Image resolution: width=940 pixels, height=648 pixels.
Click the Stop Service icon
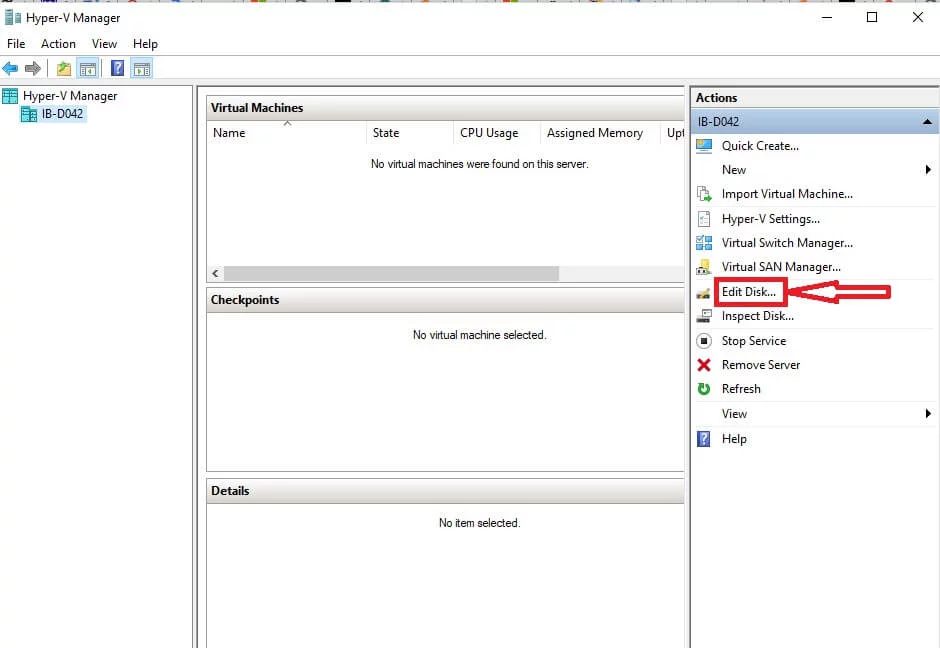(704, 340)
